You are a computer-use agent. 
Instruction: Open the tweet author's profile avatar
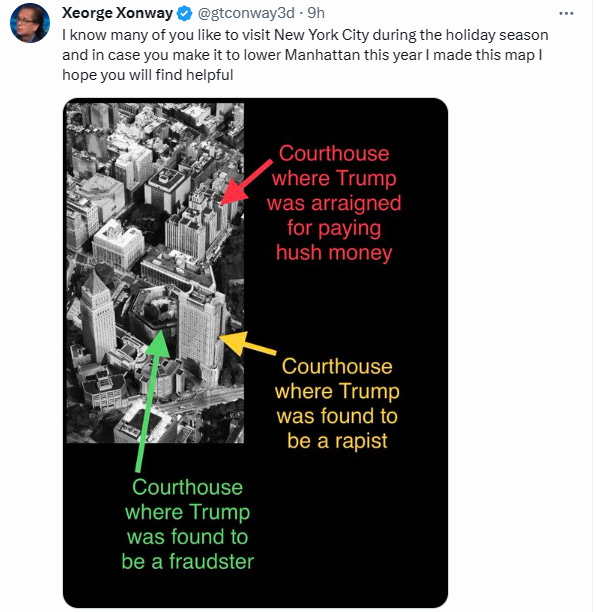(x=30, y=23)
